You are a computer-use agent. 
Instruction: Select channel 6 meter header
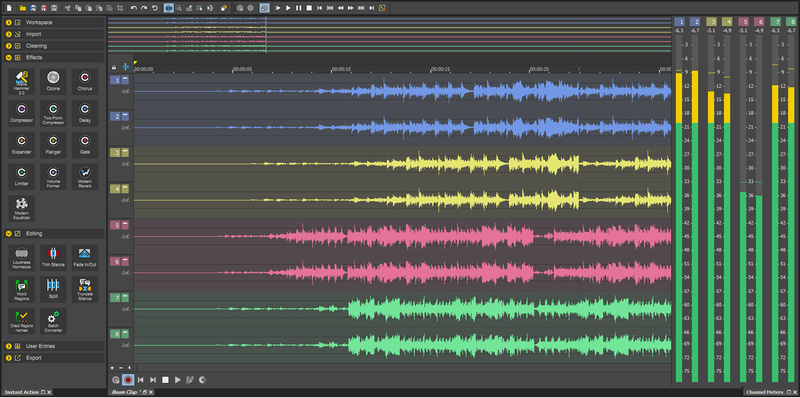pos(759,21)
